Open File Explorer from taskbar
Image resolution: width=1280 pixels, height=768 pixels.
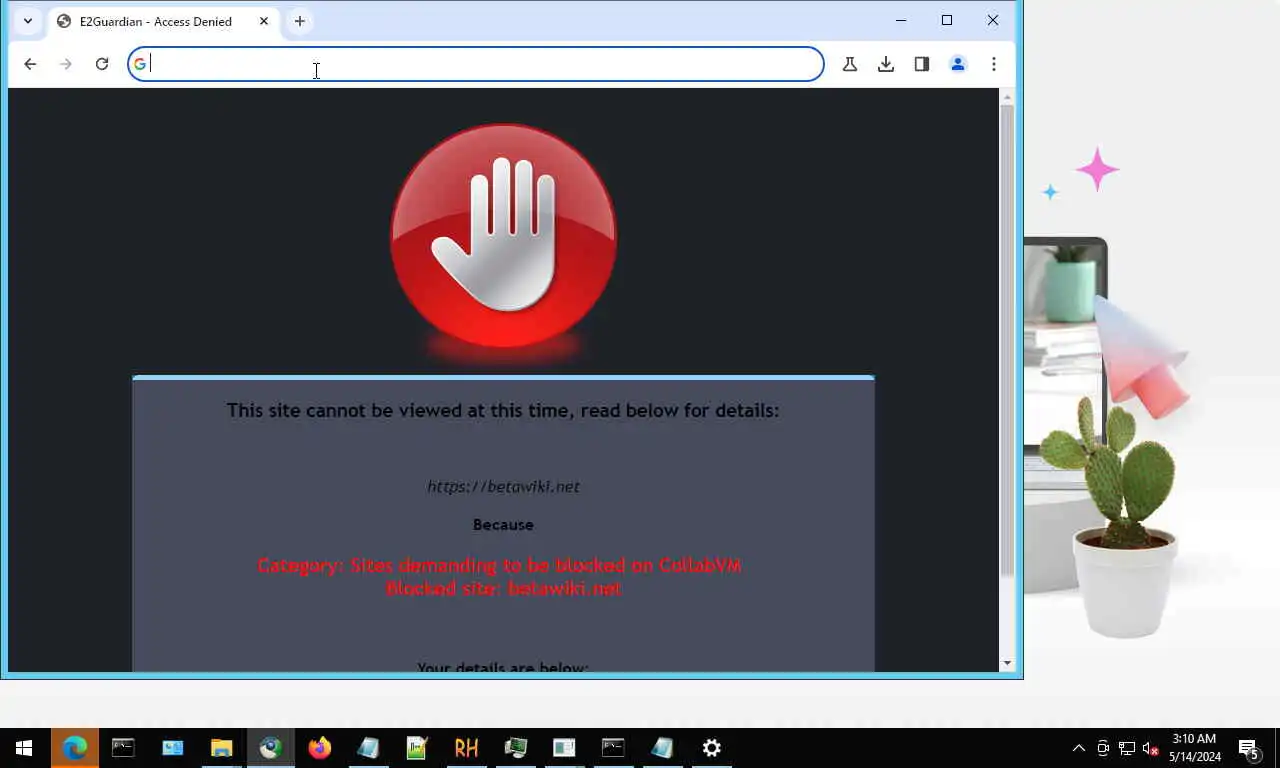[221, 748]
